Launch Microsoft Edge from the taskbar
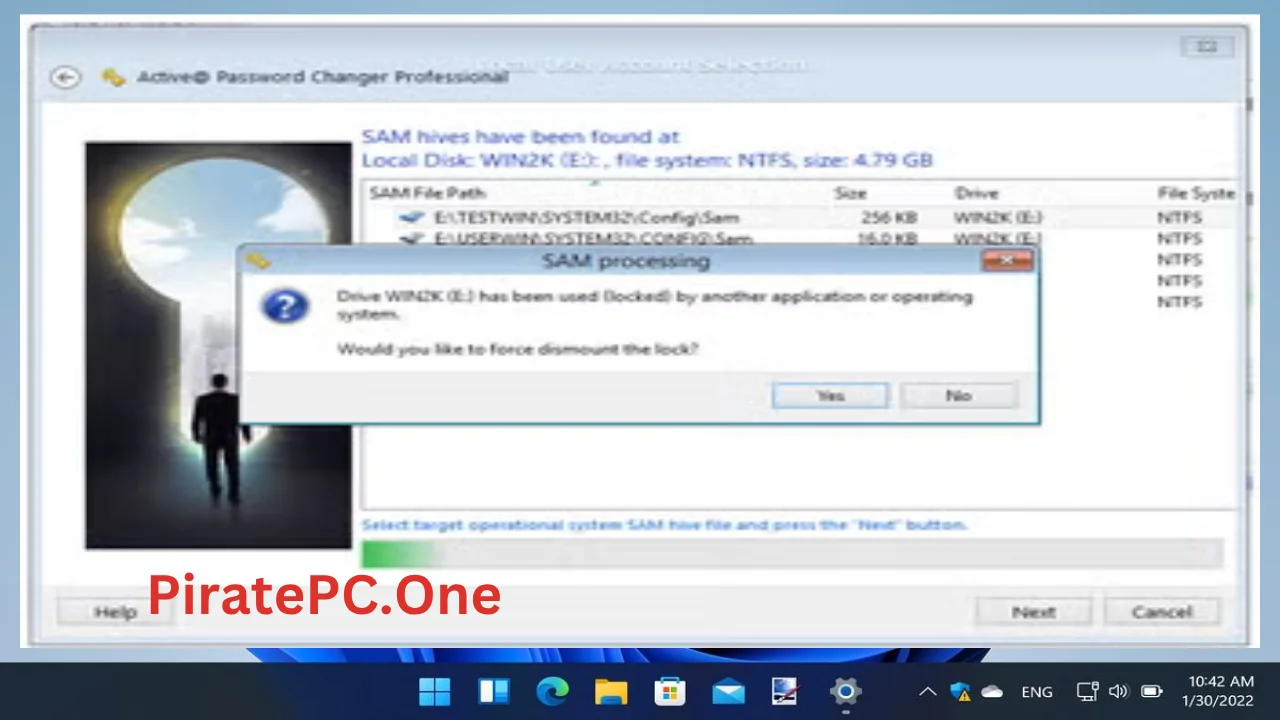Viewport: 1280px width, 720px height. pos(552,691)
